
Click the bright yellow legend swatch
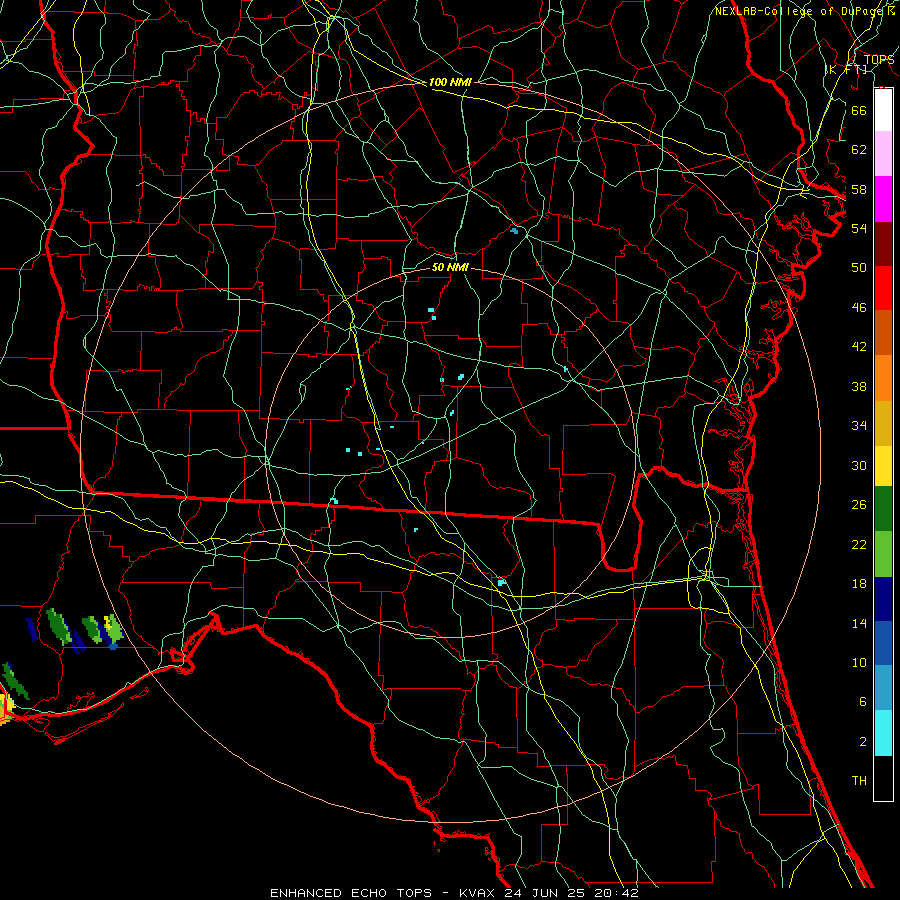pos(883,466)
